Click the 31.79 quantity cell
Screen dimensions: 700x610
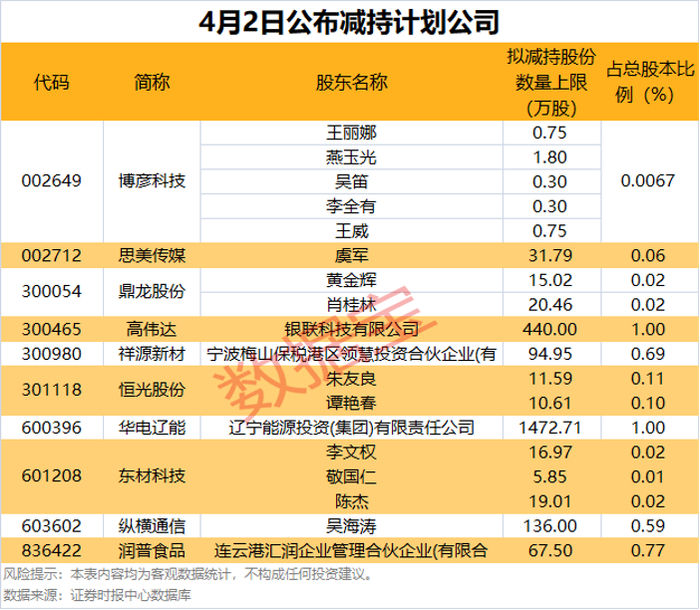(550, 255)
